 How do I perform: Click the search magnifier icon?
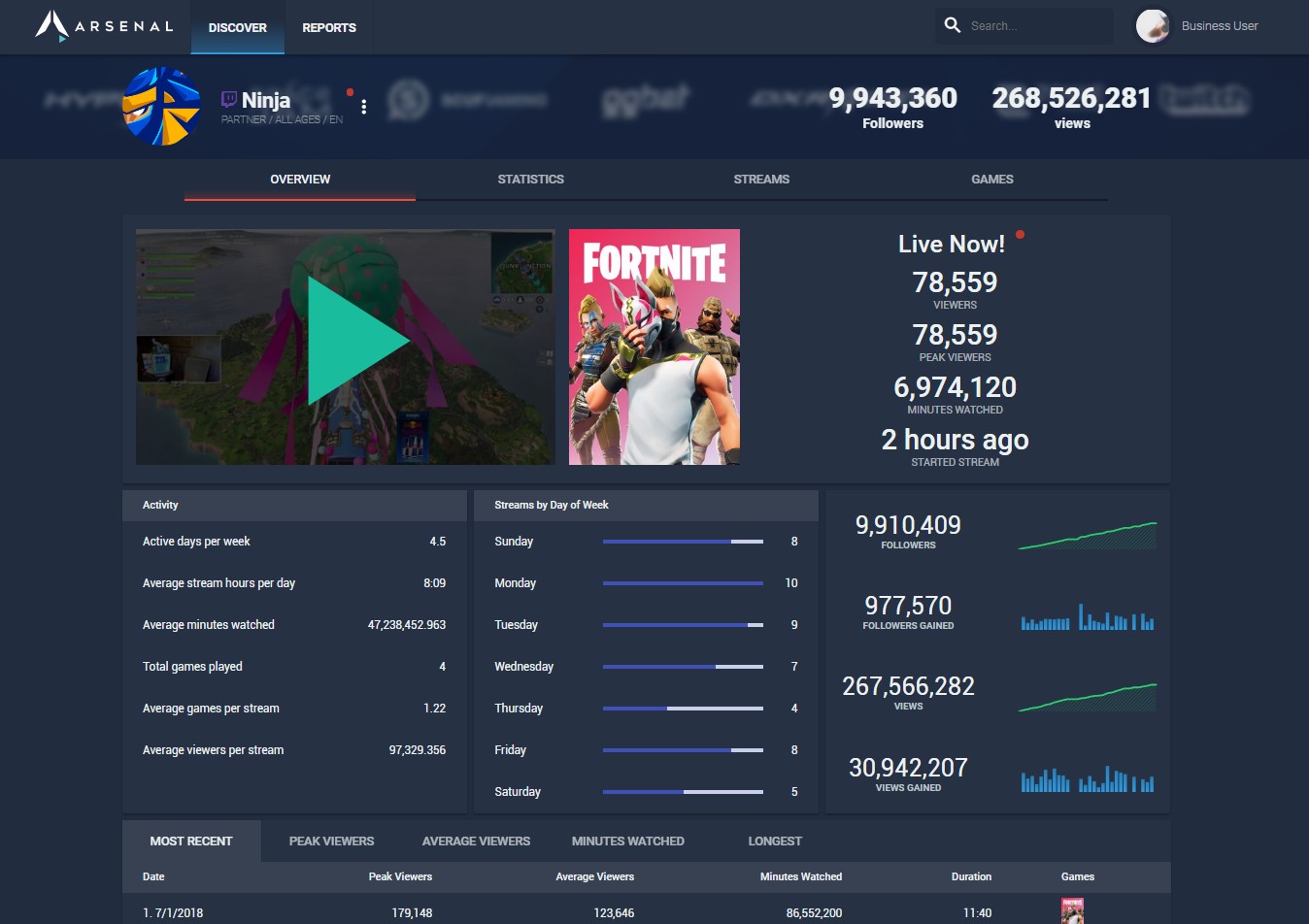coord(953,25)
